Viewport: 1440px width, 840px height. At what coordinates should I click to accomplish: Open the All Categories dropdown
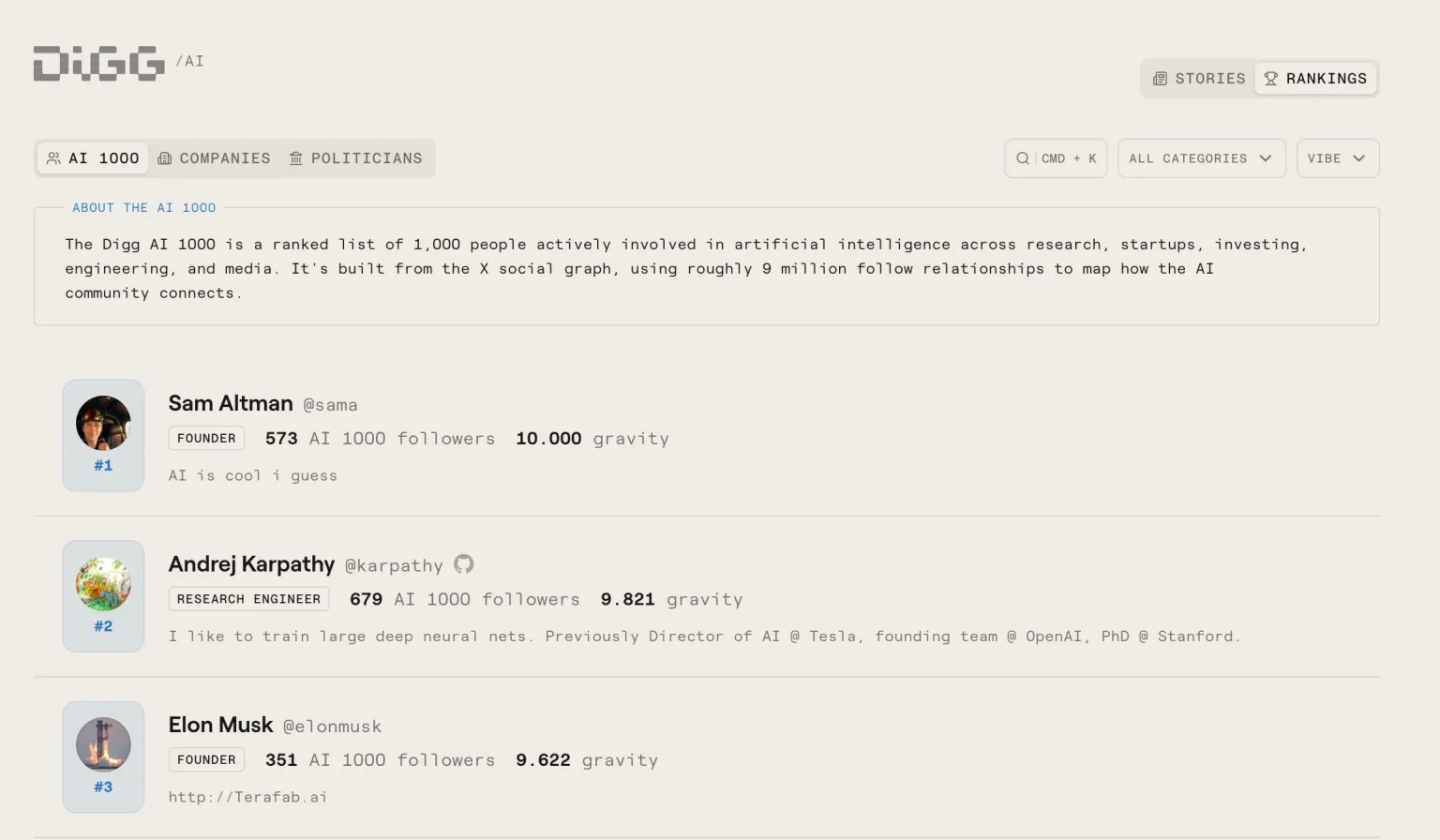[x=1201, y=158]
